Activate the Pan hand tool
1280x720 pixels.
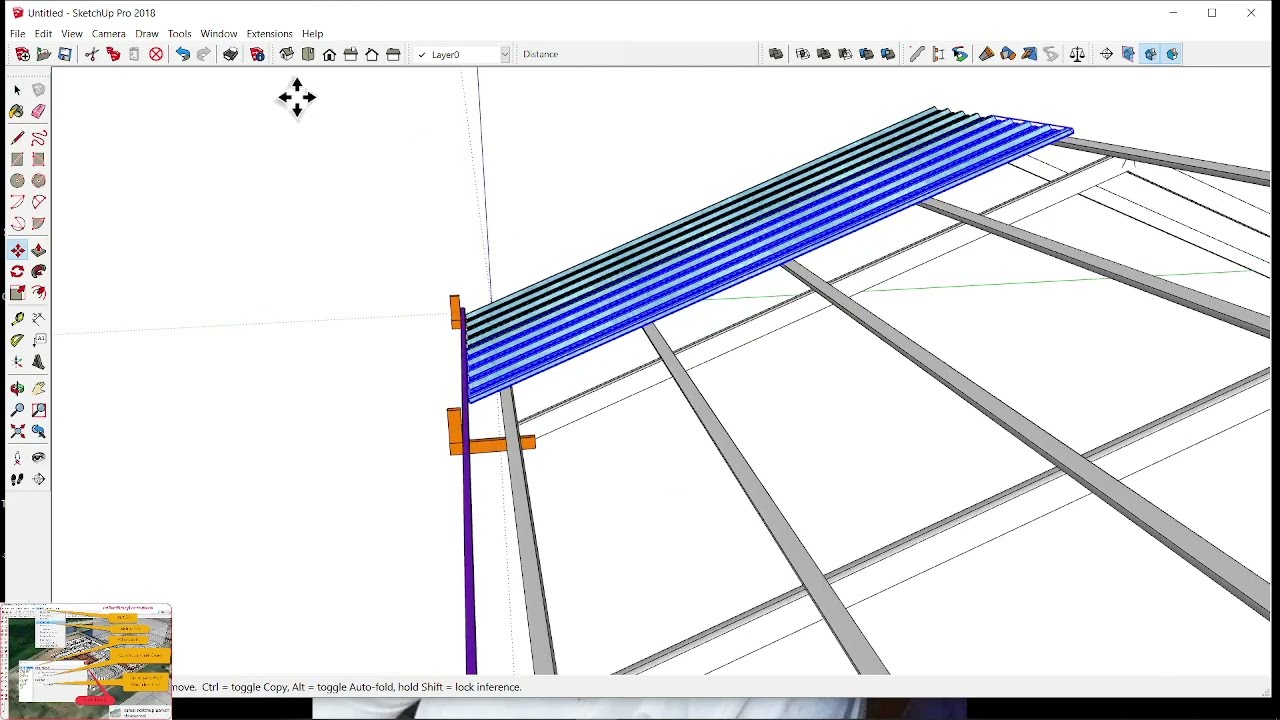point(38,389)
